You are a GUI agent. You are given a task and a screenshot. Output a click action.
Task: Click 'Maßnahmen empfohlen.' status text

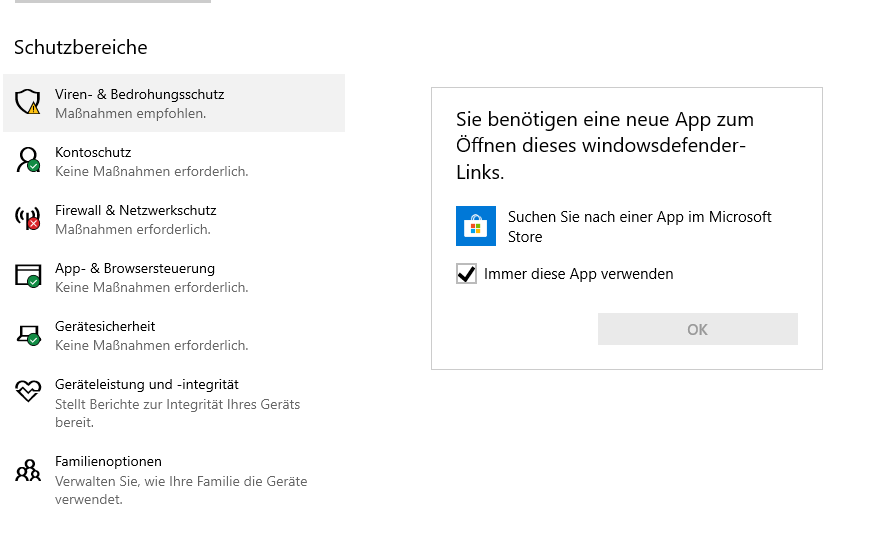tap(131, 114)
